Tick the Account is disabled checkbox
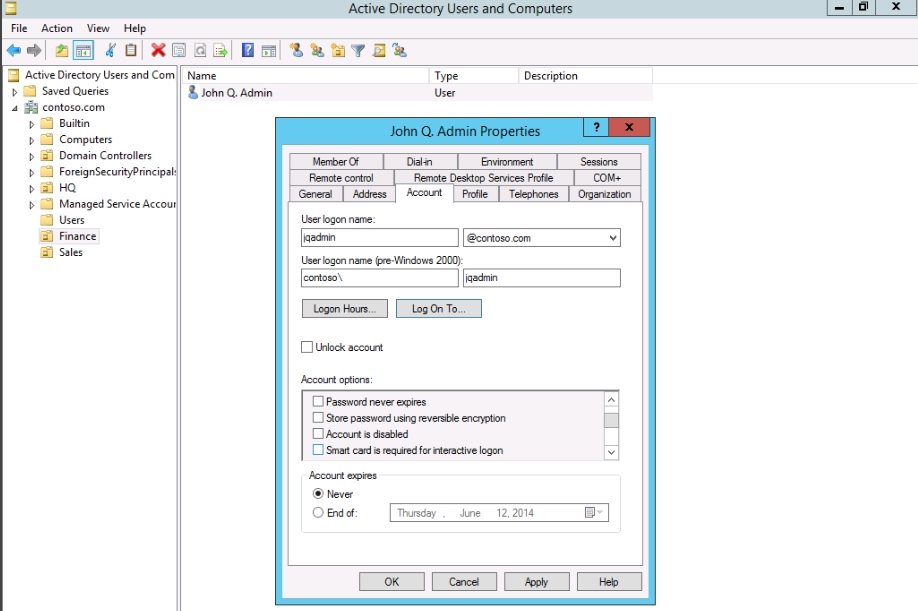The height and width of the screenshot is (611, 918). pos(318,434)
